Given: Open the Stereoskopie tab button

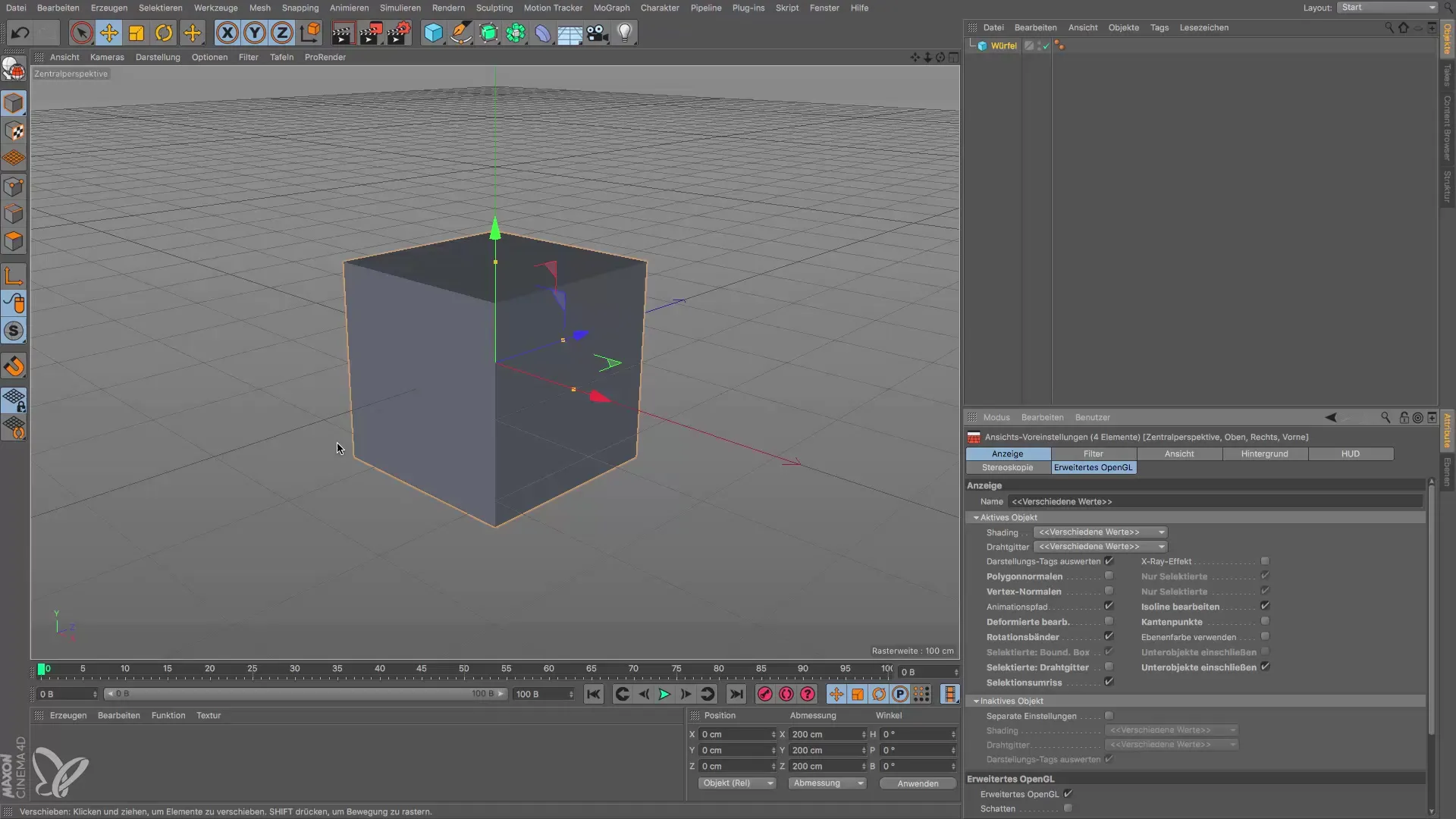Looking at the screenshot, I should (x=1007, y=468).
